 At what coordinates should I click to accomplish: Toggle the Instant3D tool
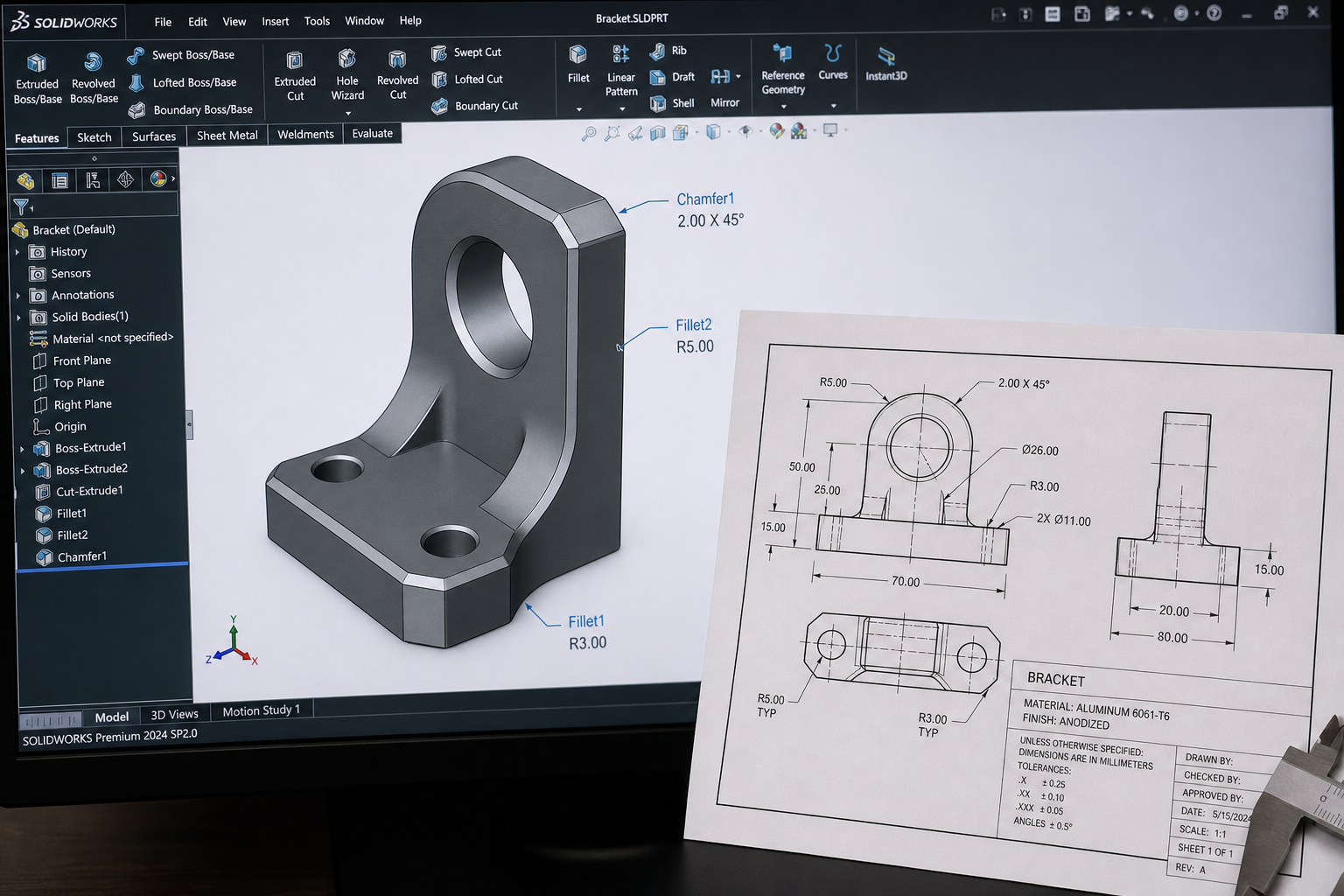[x=886, y=64]
